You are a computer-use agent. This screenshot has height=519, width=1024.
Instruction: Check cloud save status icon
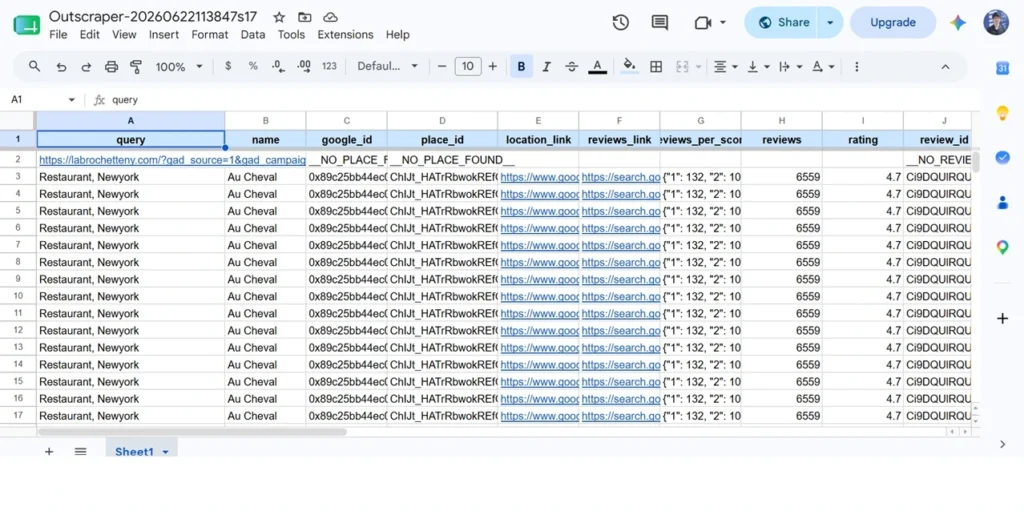330,17
